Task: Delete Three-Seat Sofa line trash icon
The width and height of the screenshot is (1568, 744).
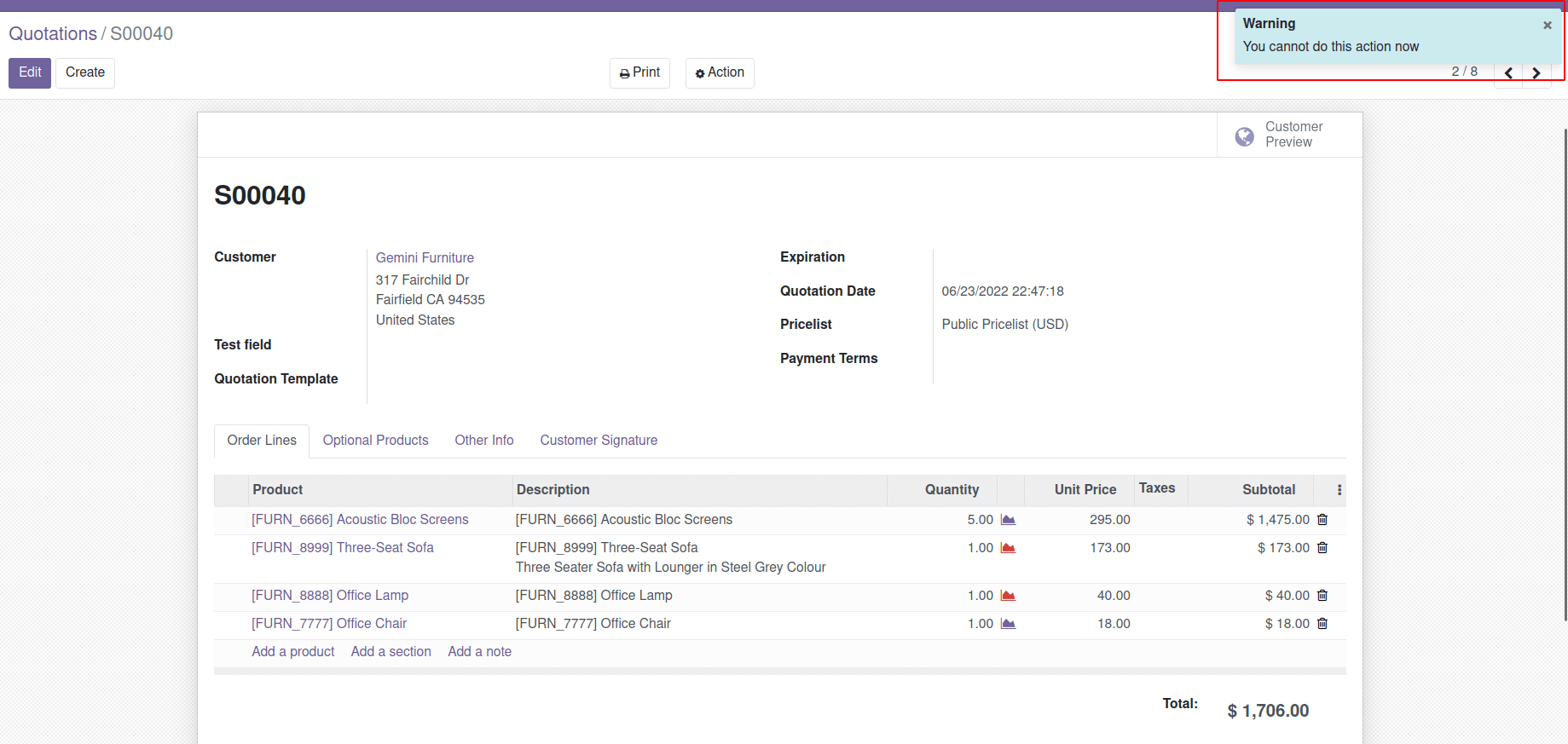Action: 1322,548
